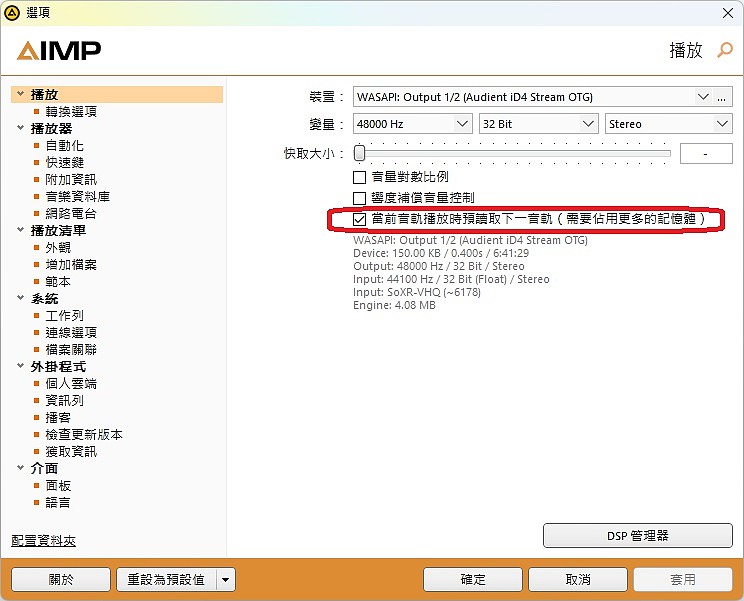Click the cache size value field
This screenshot has width=744, height=601.
pos(706,154)
